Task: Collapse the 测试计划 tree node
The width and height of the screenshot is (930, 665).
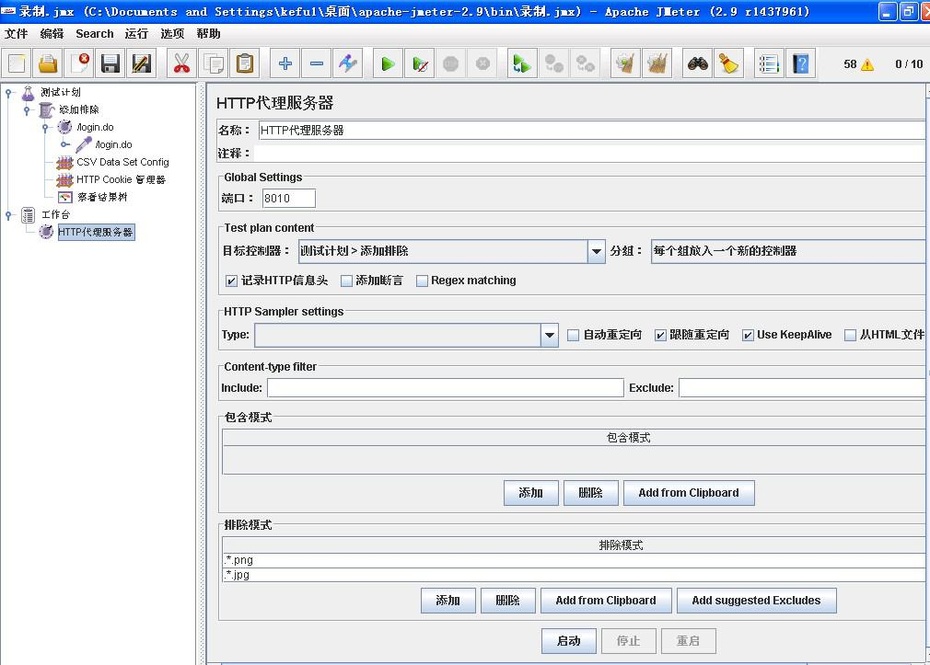Action: tap(8, 92)
